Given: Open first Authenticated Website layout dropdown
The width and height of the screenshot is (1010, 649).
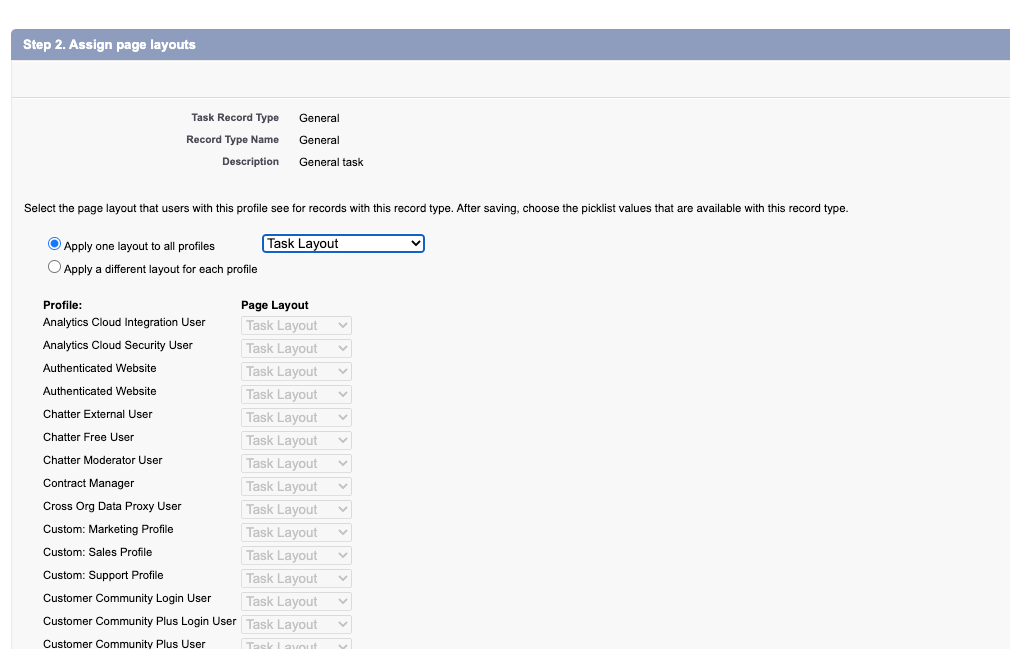Looking at the screenshot, I should [296, 372].
